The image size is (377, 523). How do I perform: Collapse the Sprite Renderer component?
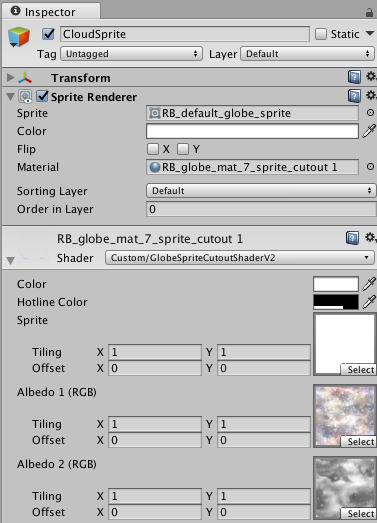click(x=11, y=97)
